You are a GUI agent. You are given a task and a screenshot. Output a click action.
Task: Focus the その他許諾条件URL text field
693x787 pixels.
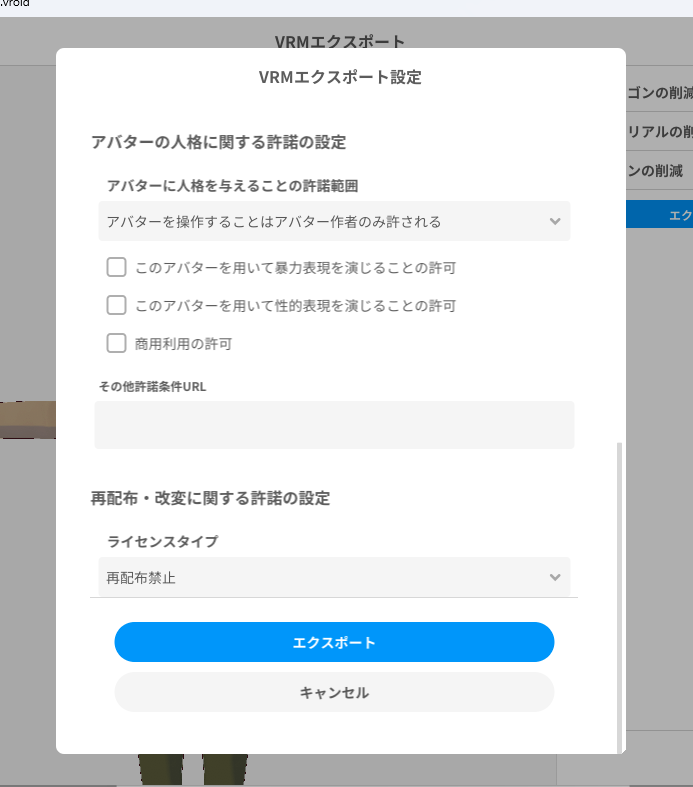[x=334, y=425]
